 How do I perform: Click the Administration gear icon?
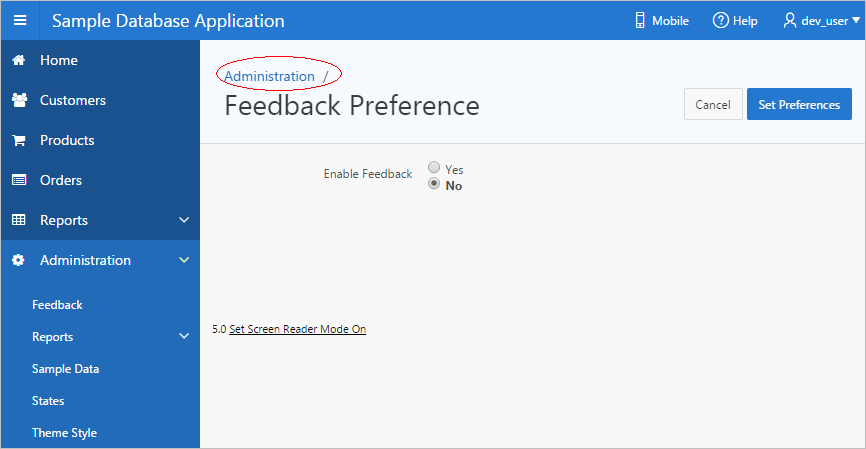(x=18, y=260)
